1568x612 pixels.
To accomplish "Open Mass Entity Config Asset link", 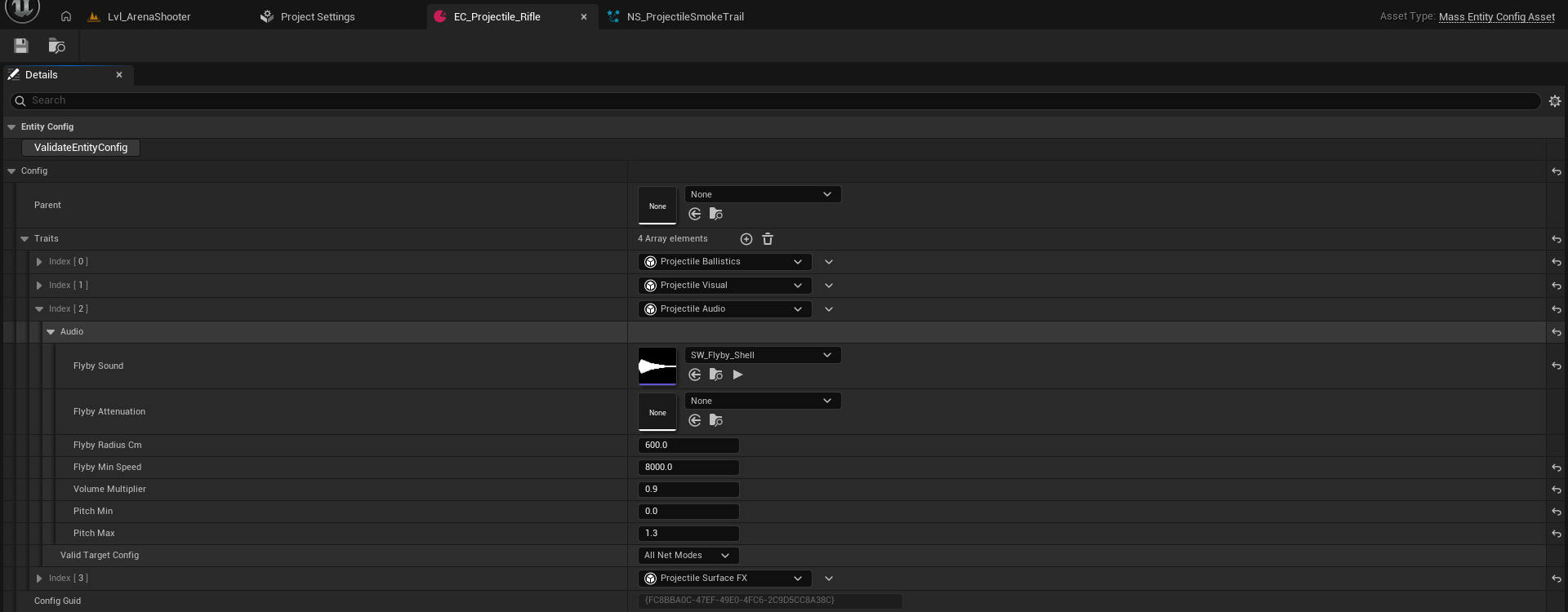I will [1497, 16].
